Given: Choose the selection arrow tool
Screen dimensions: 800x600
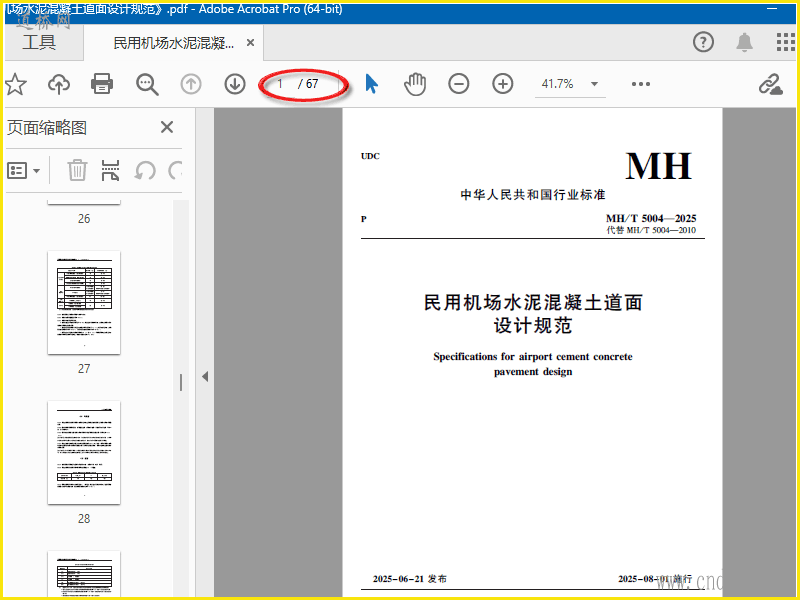Looking at the screenshot, I should [371, 84].
